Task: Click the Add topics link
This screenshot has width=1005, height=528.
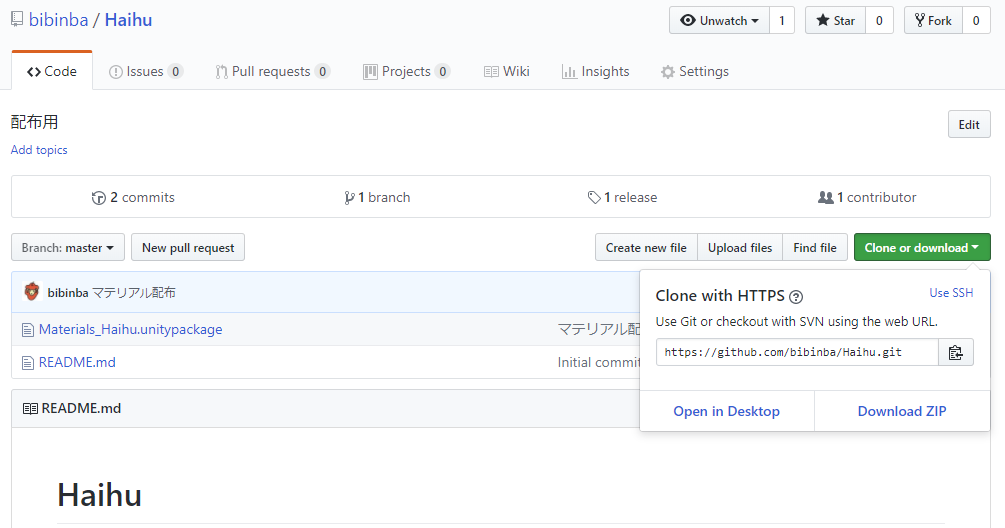Action: pos(39,149)
